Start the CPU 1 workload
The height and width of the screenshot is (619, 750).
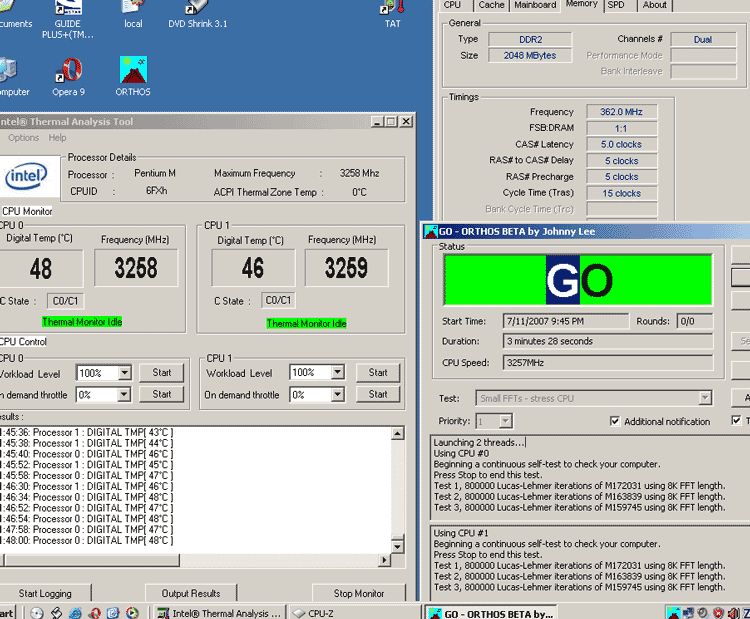[x=378, y=373]
